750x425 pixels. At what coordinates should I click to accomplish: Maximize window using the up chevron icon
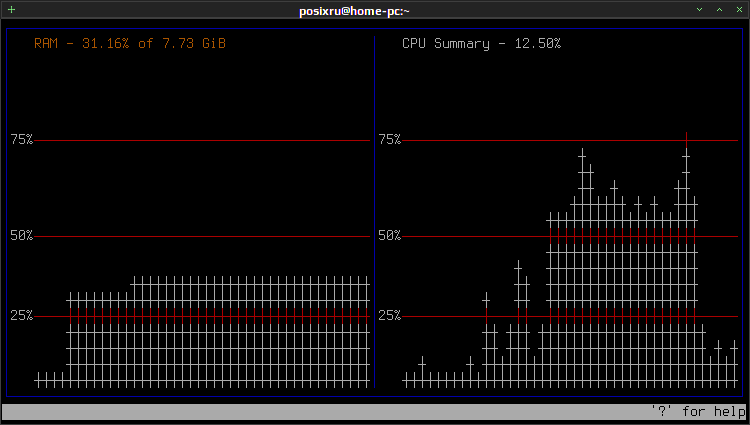pyautogui.click(x=719, y=10)
